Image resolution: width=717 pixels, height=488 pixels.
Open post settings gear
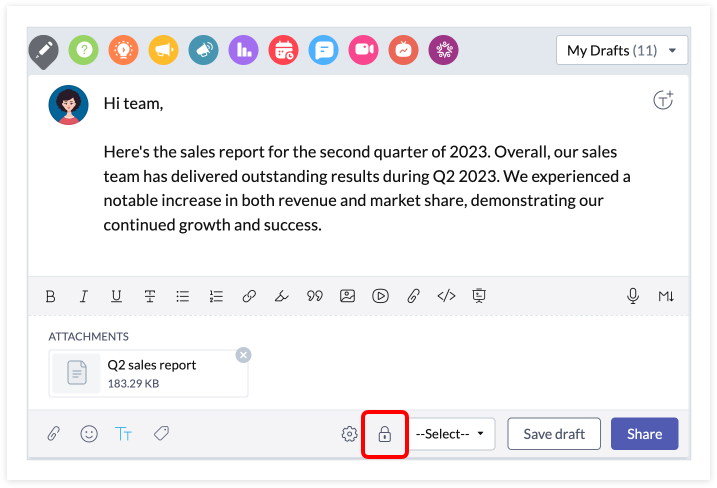(349, 434)
